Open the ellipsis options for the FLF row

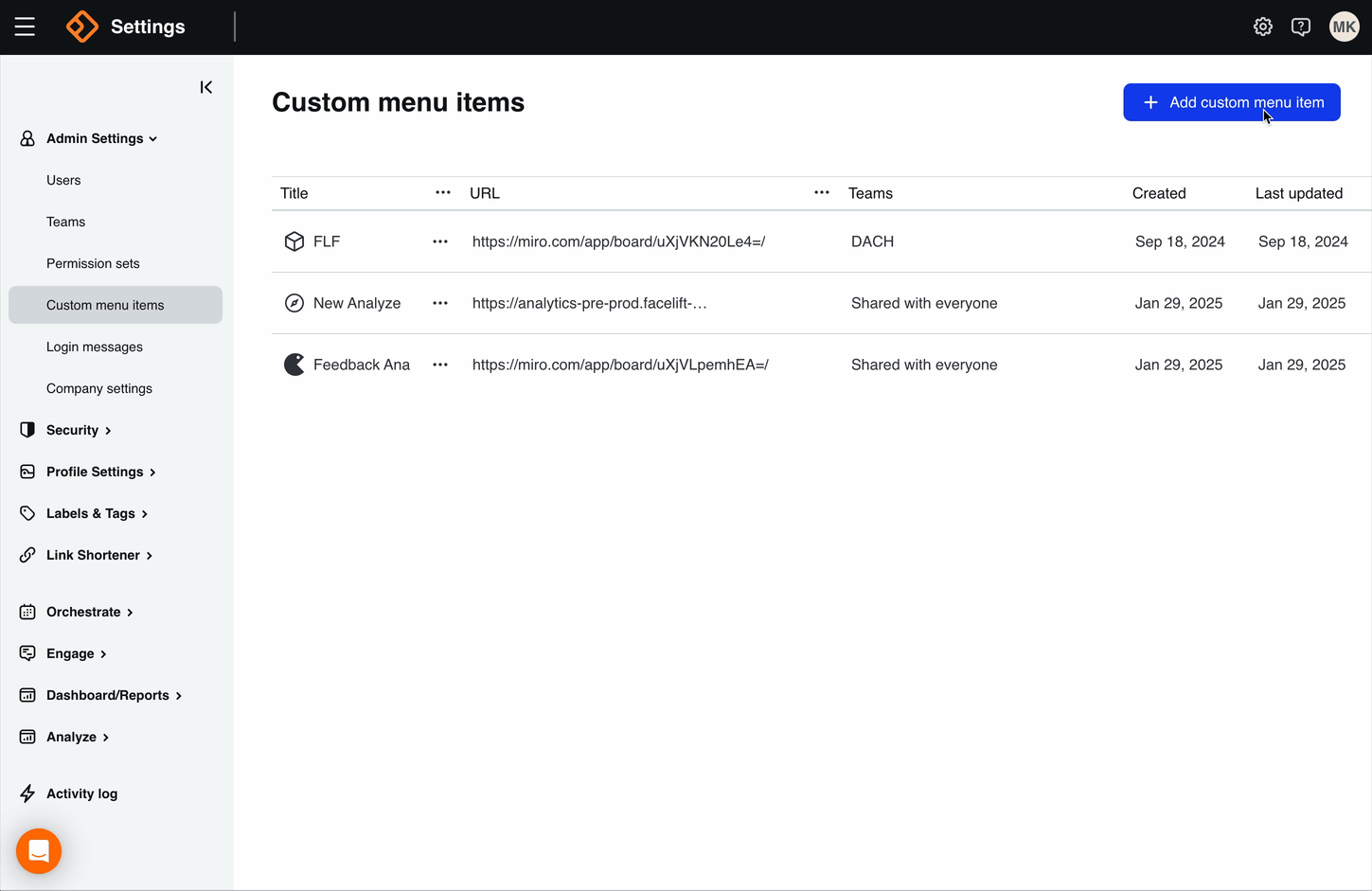pos(439,241)
